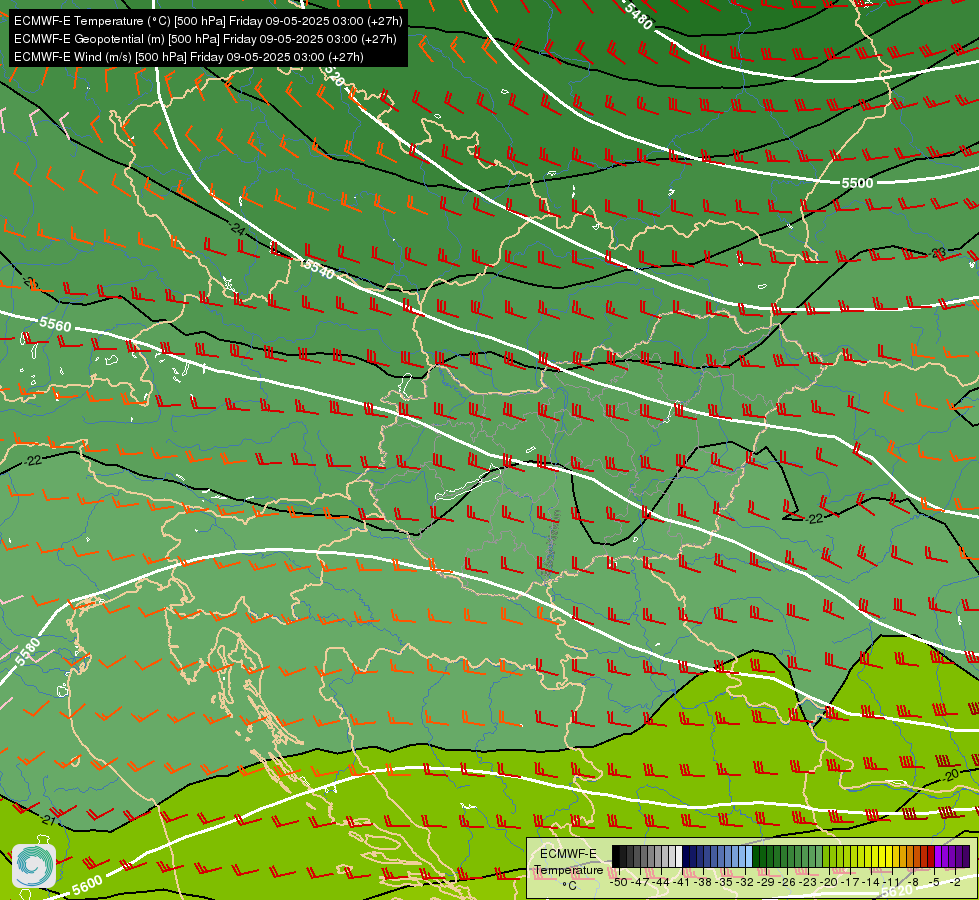Click the -26 value on the legend scale
This screenshot has width=979, height=900.
click(x=787, y=883)
